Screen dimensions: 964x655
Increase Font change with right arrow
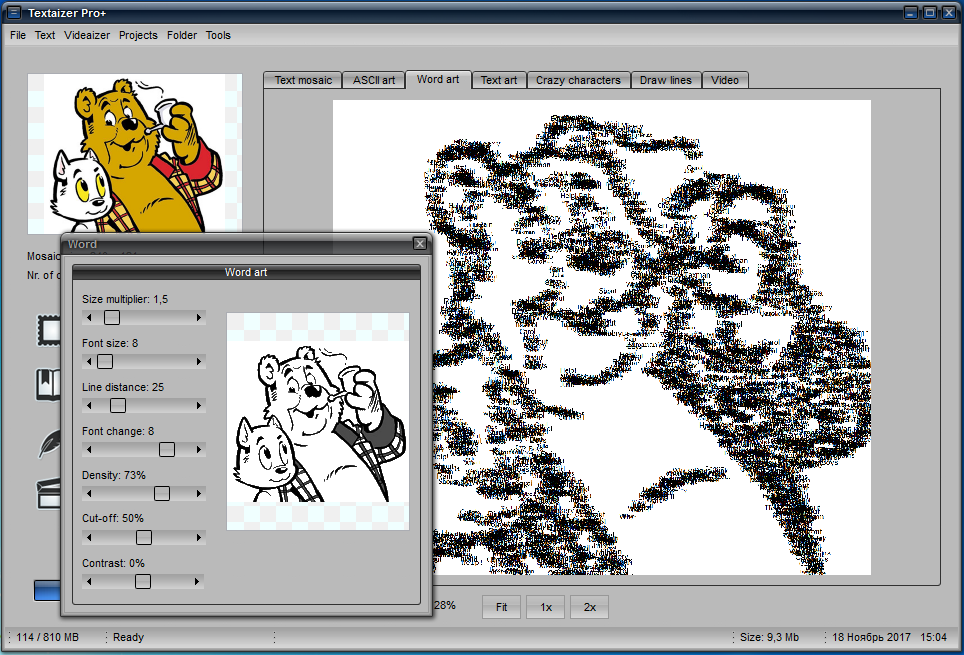199,450
